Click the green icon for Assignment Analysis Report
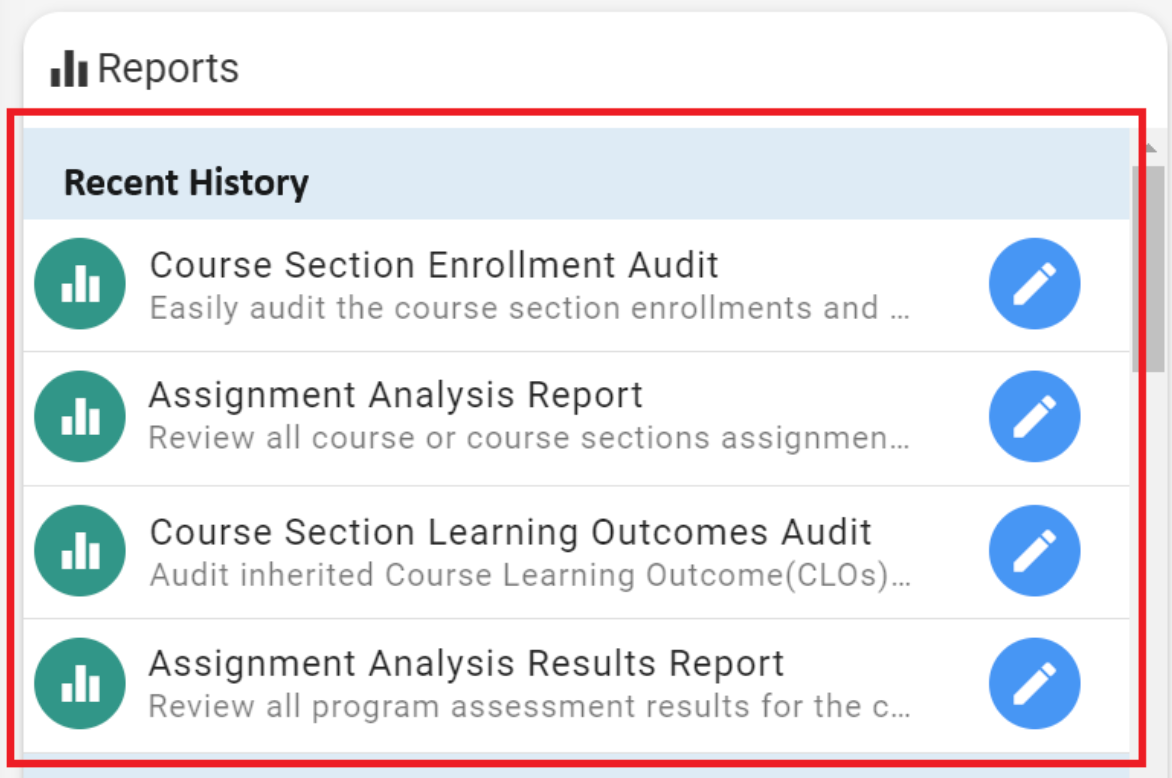This screenshot has width=1172, height=778. [x=80, y=416]
